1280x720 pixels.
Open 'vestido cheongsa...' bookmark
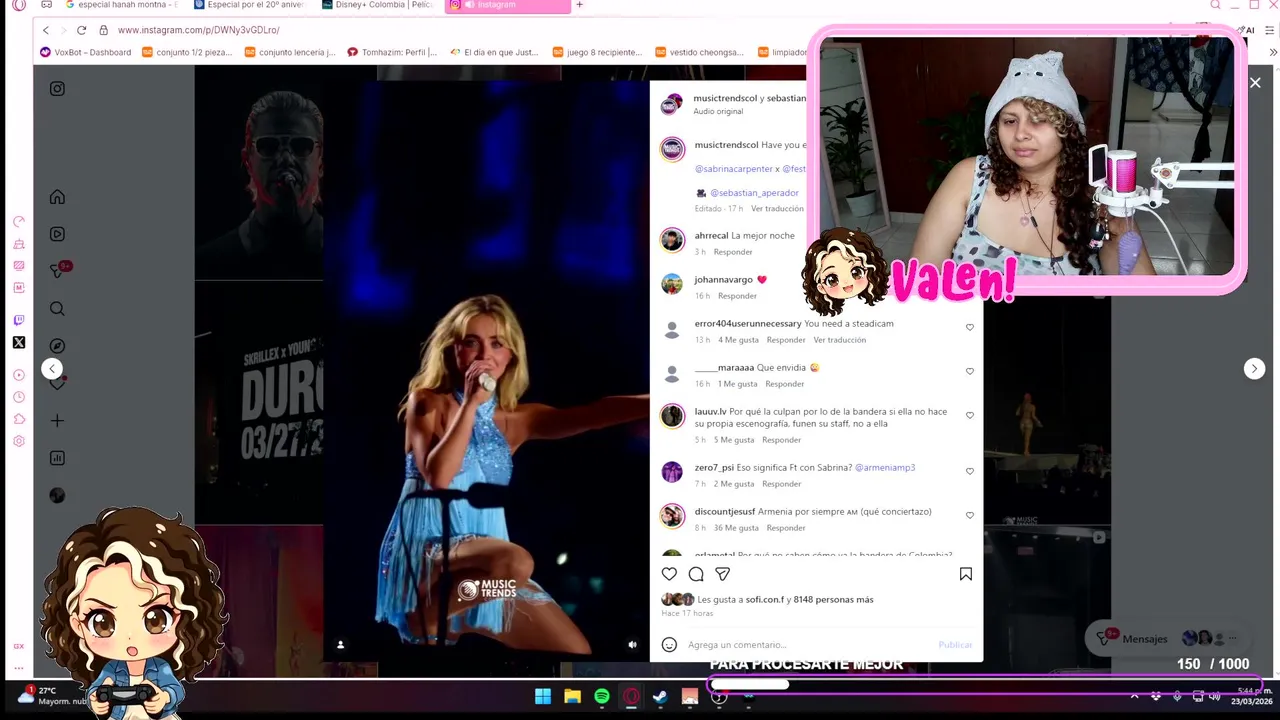[700, 52]
